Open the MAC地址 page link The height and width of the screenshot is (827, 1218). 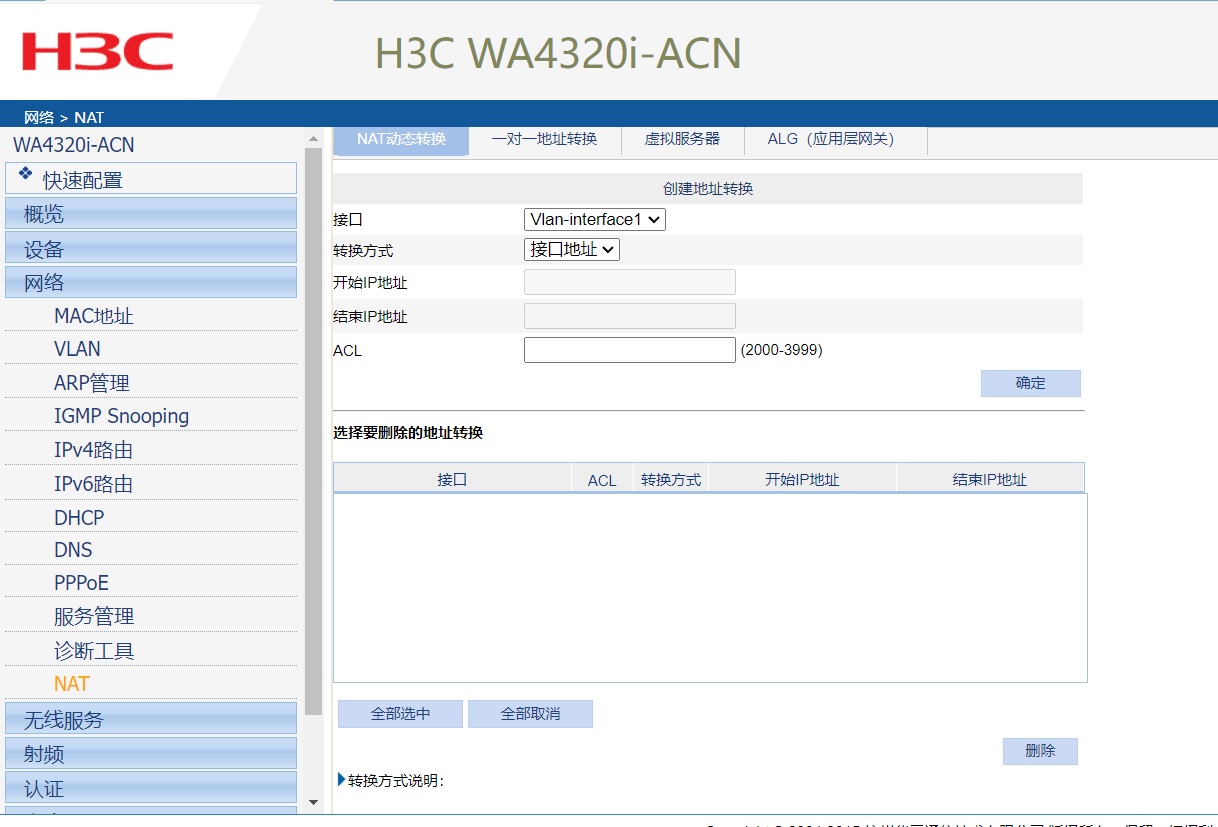click(x=94, y=316)
